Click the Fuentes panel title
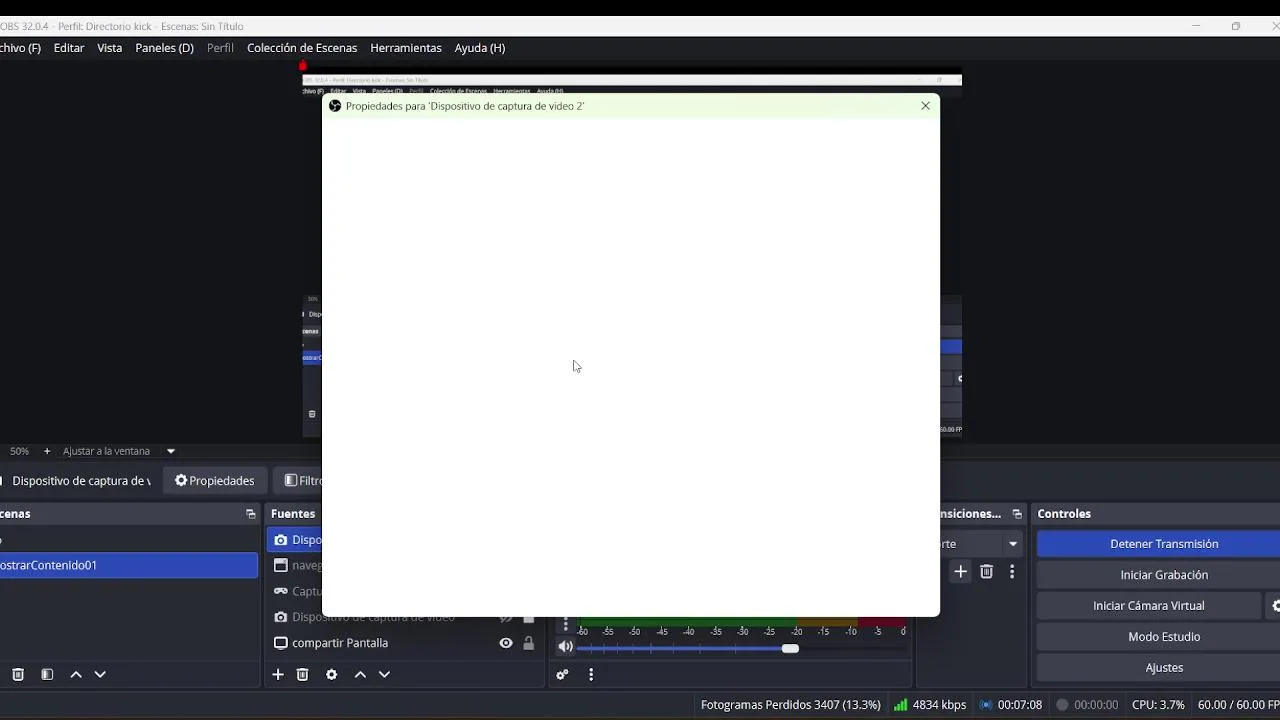Image resolution: width=1280 pixels, height=720 pixels. tap(293, 514)
